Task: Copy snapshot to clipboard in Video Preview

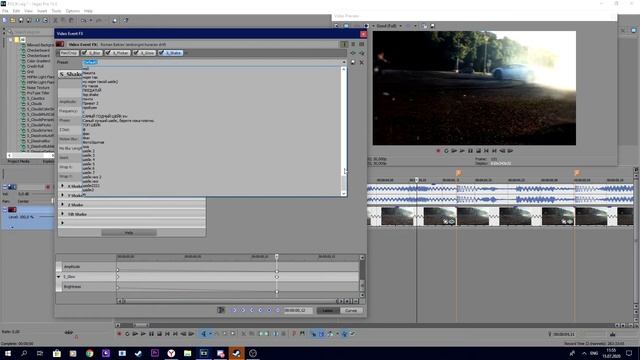Action: pos(424,26)
